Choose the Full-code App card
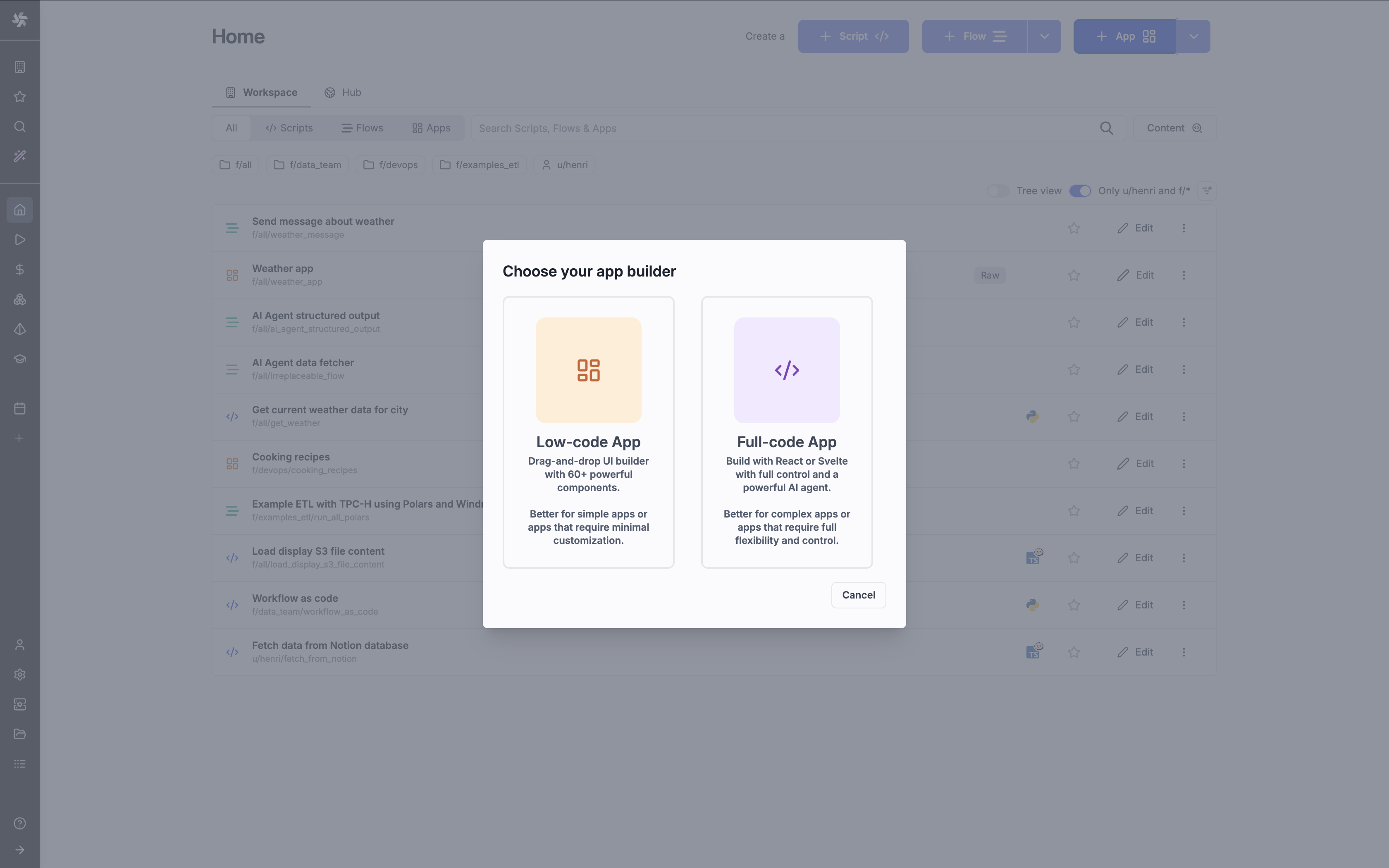The image size is (1389, 868). tap(786, 431)
